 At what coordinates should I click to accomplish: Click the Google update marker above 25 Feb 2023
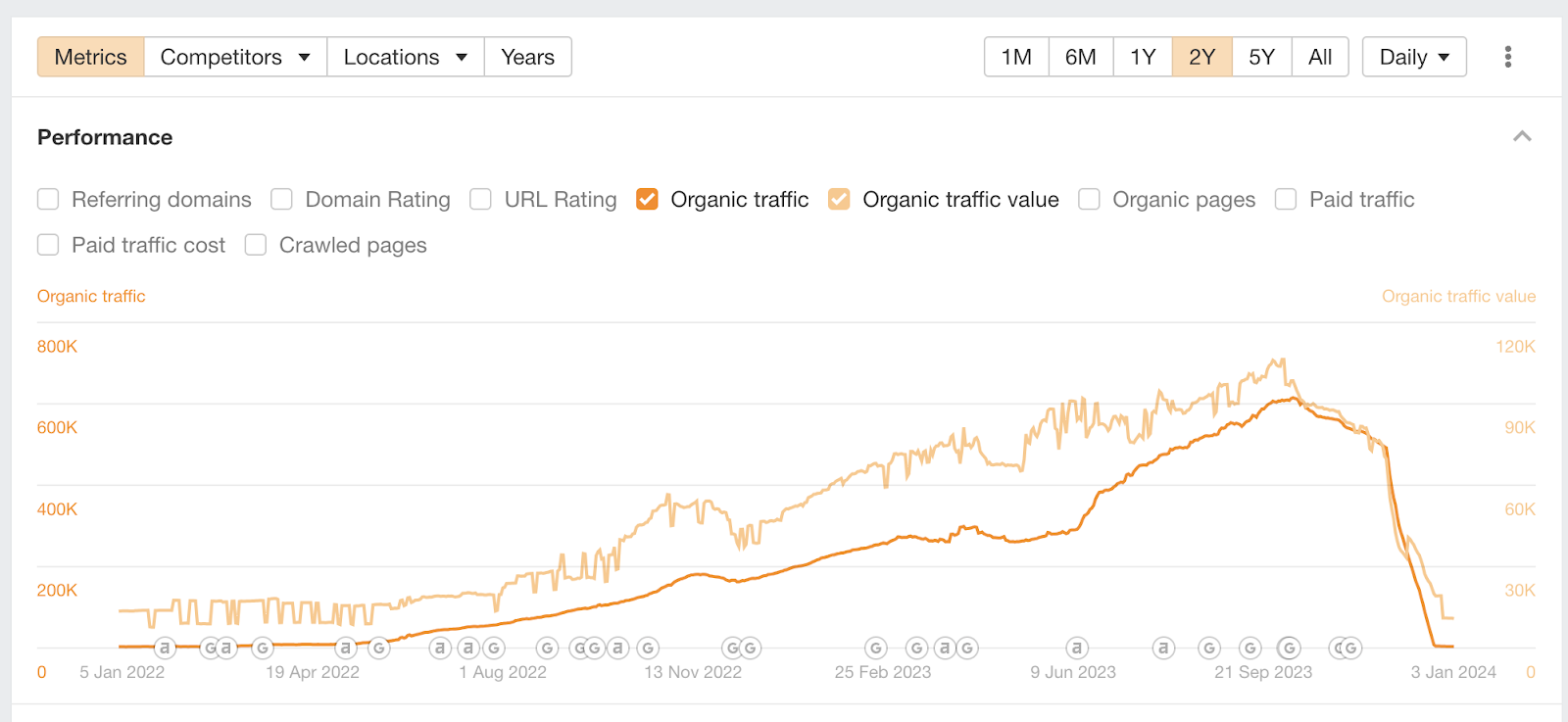click(x=876, y=648)
